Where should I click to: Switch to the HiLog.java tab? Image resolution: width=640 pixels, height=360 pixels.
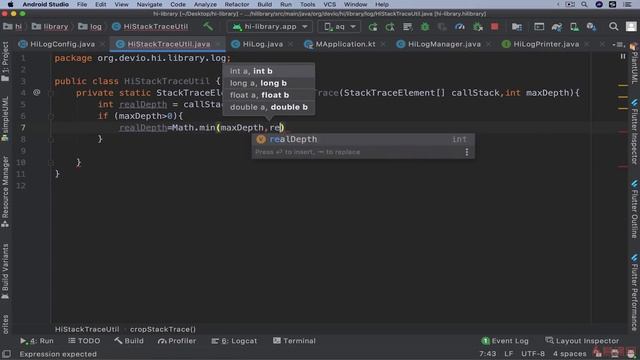262,44
